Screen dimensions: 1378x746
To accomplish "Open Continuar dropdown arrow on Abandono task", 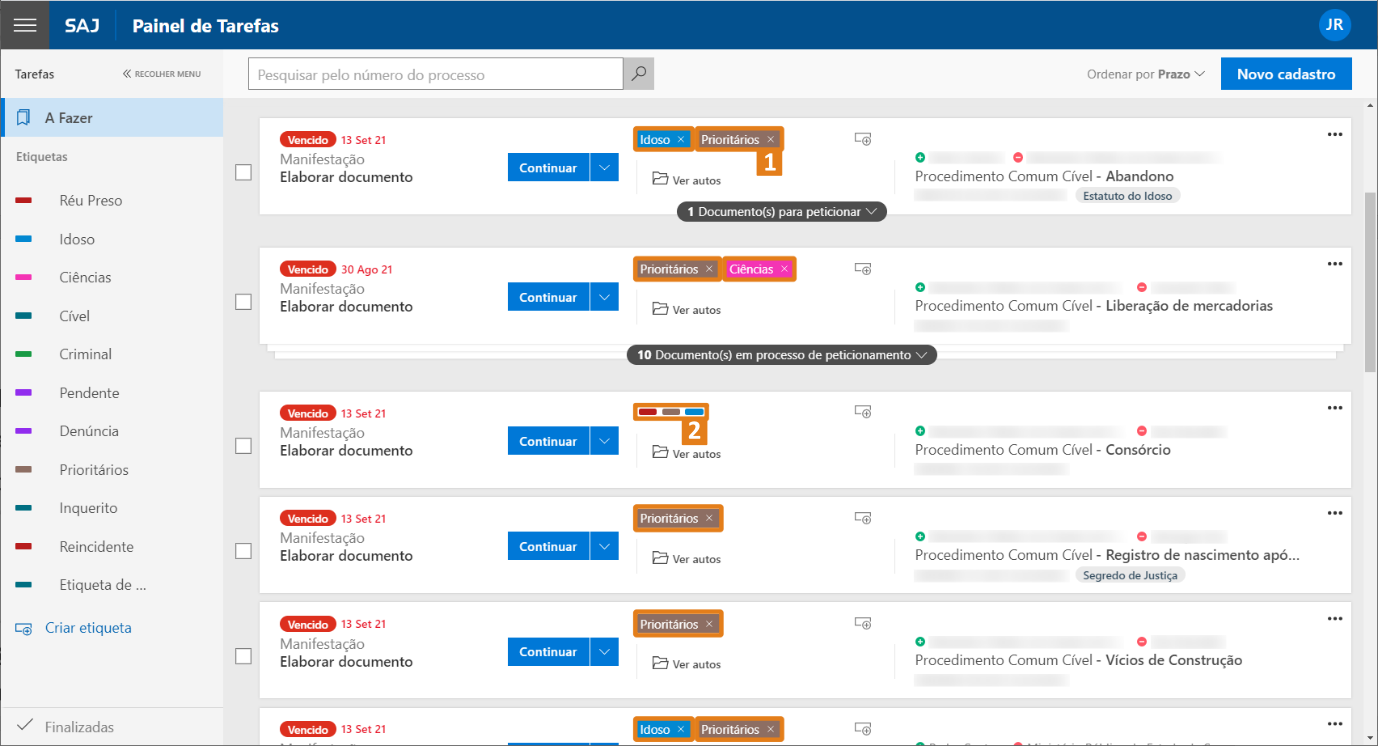I will coord(604,168).
